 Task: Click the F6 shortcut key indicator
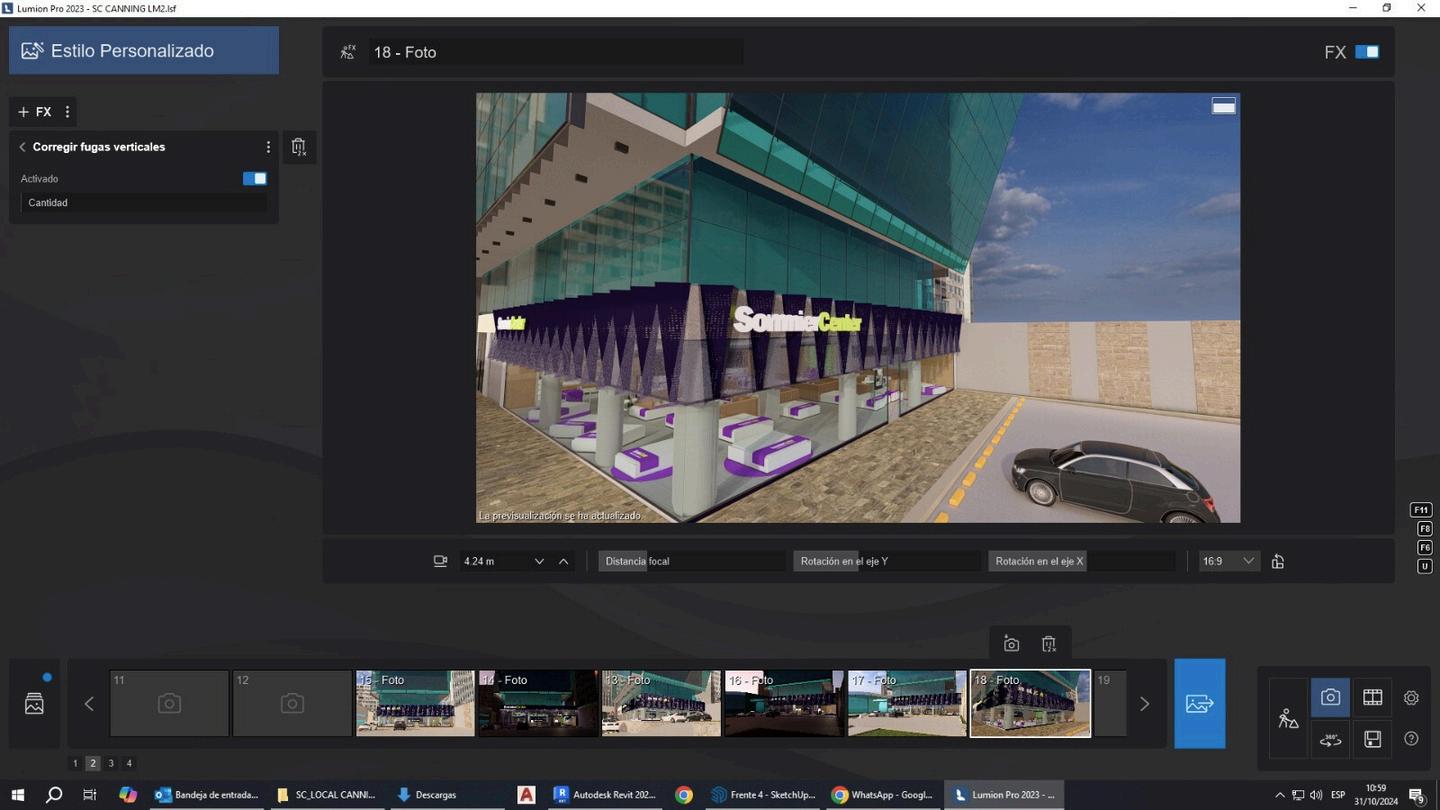pos(1425,547)
